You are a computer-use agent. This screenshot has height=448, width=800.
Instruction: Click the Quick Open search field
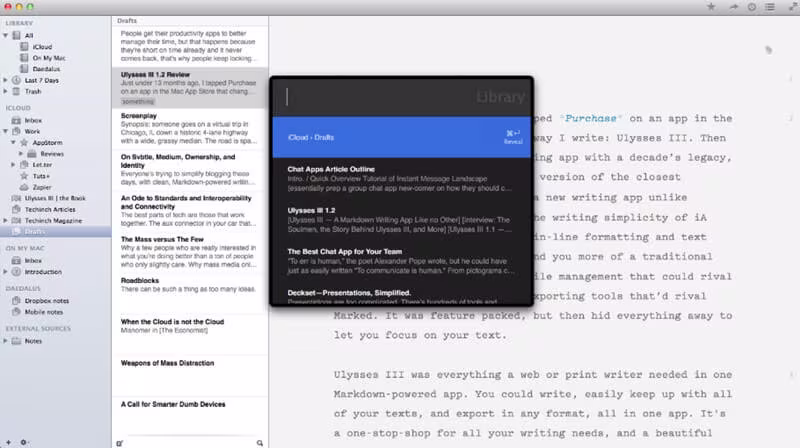(402, 97)
